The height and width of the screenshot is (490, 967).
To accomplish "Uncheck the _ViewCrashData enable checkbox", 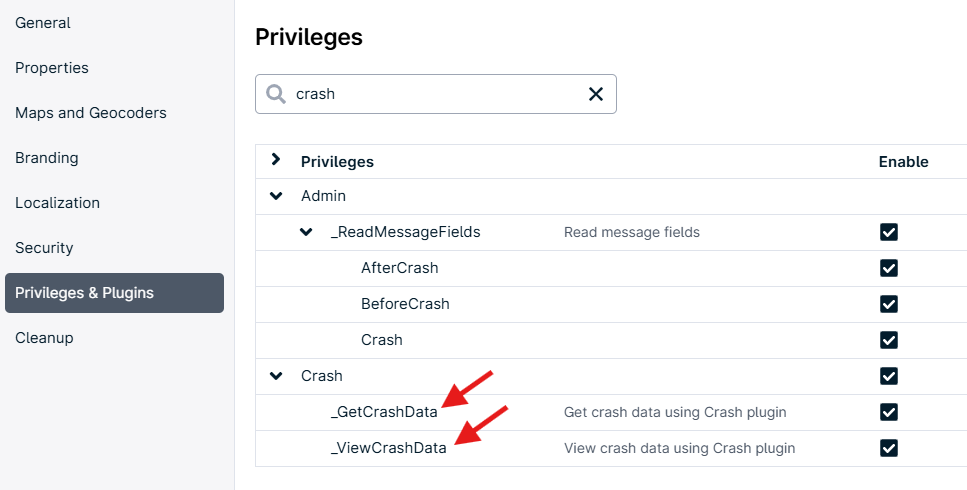I will (x=888, y=448).
